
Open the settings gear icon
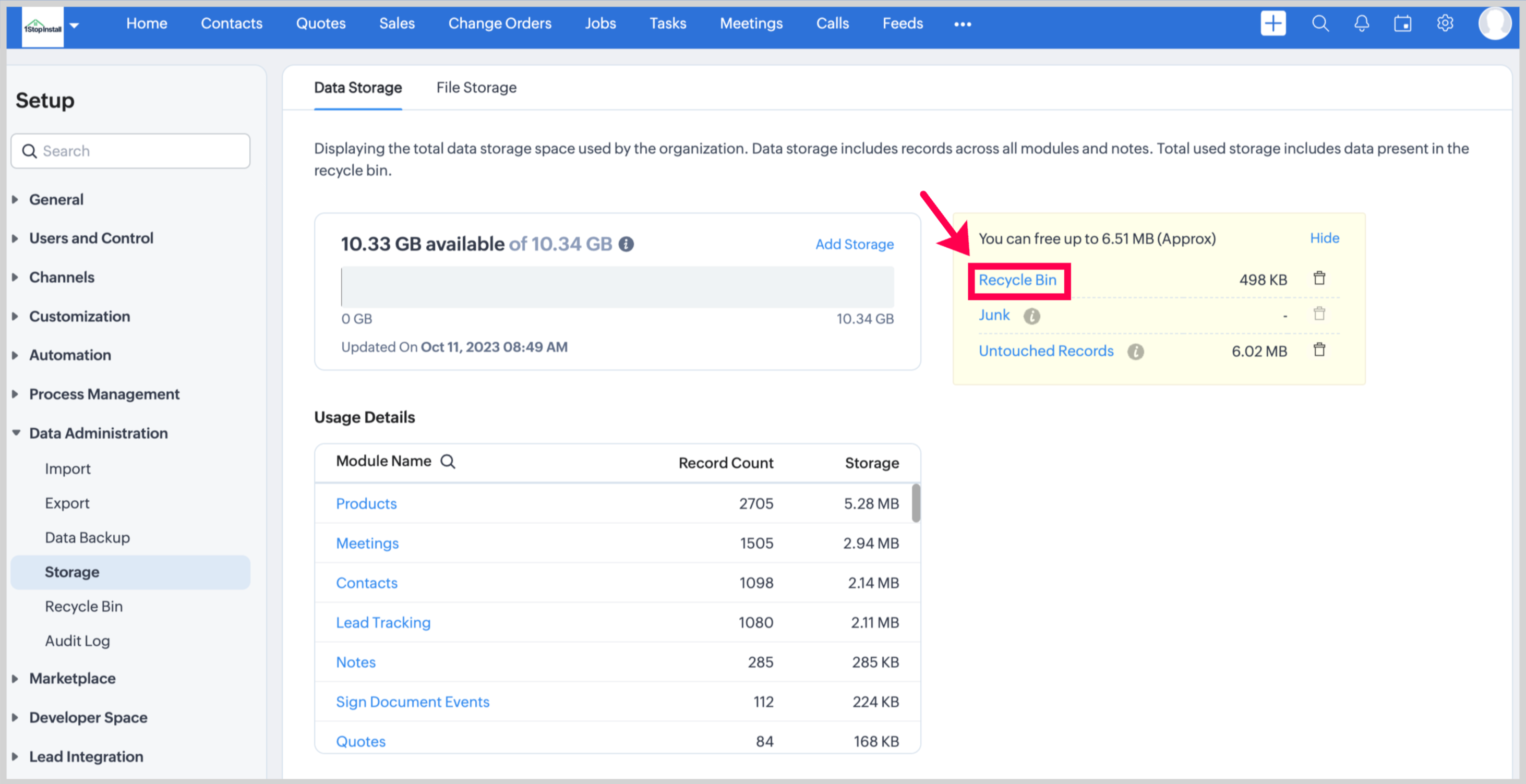click(x=1445, y=23)
